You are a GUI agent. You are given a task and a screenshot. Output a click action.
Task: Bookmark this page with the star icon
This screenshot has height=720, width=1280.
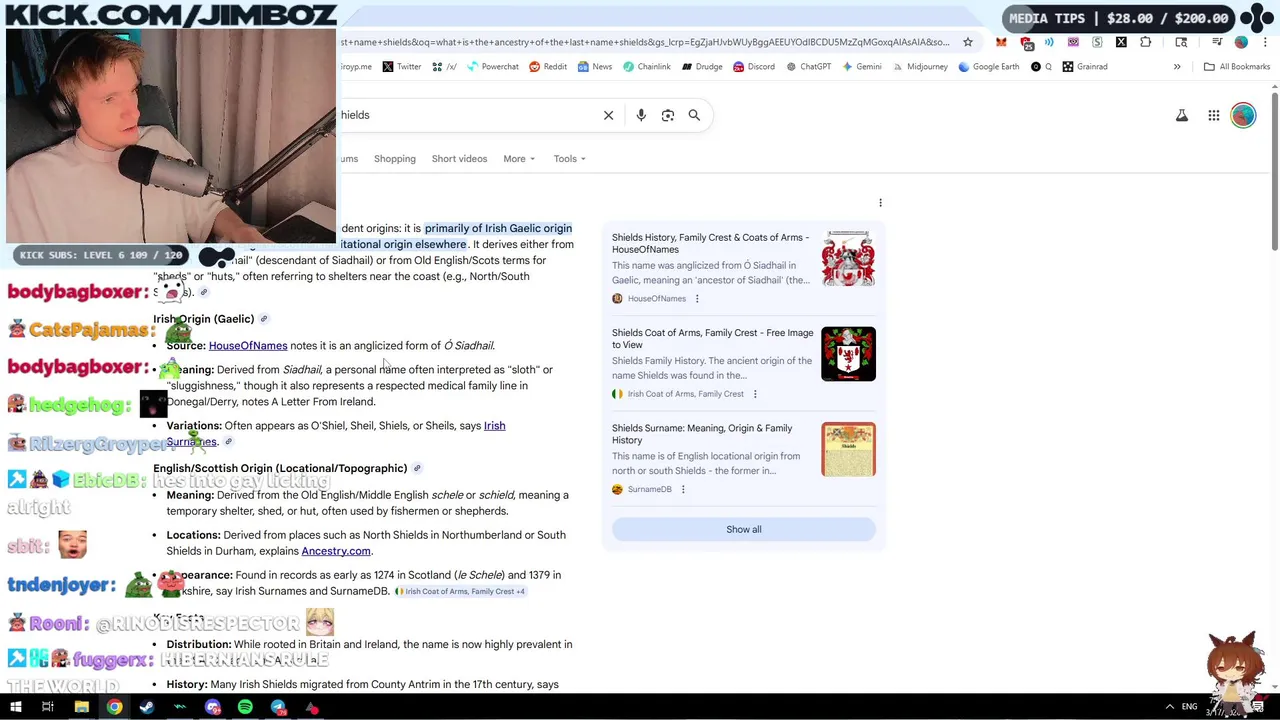tap(968, 42)
